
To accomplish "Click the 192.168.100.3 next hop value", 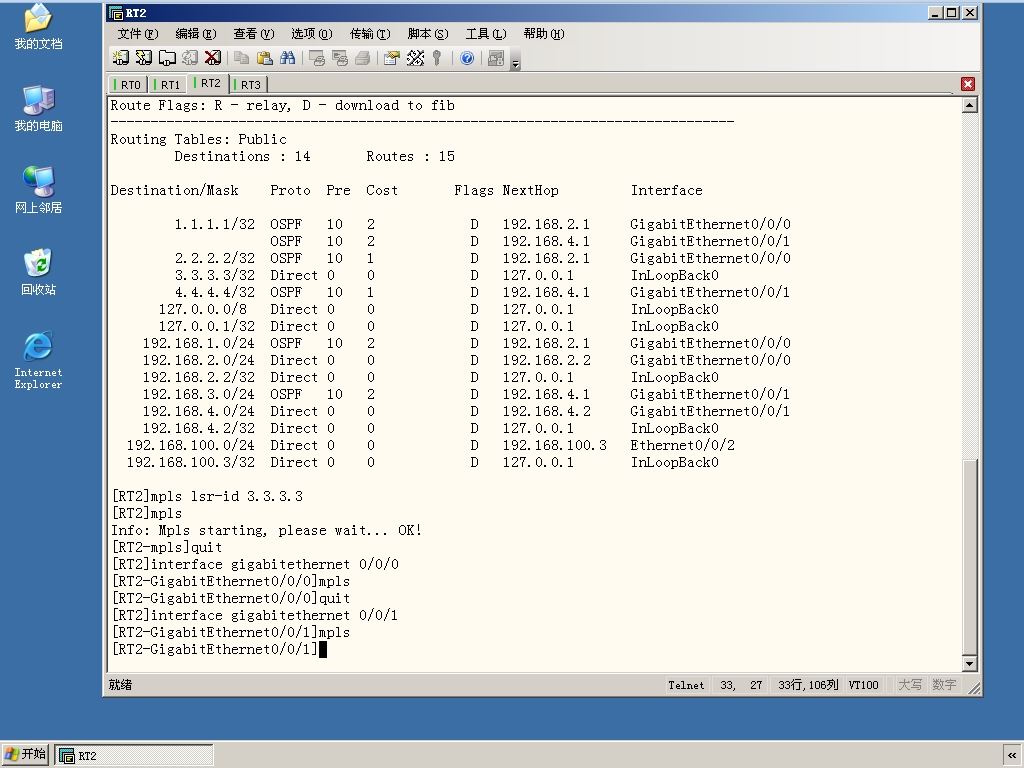I will click(554, 445).
